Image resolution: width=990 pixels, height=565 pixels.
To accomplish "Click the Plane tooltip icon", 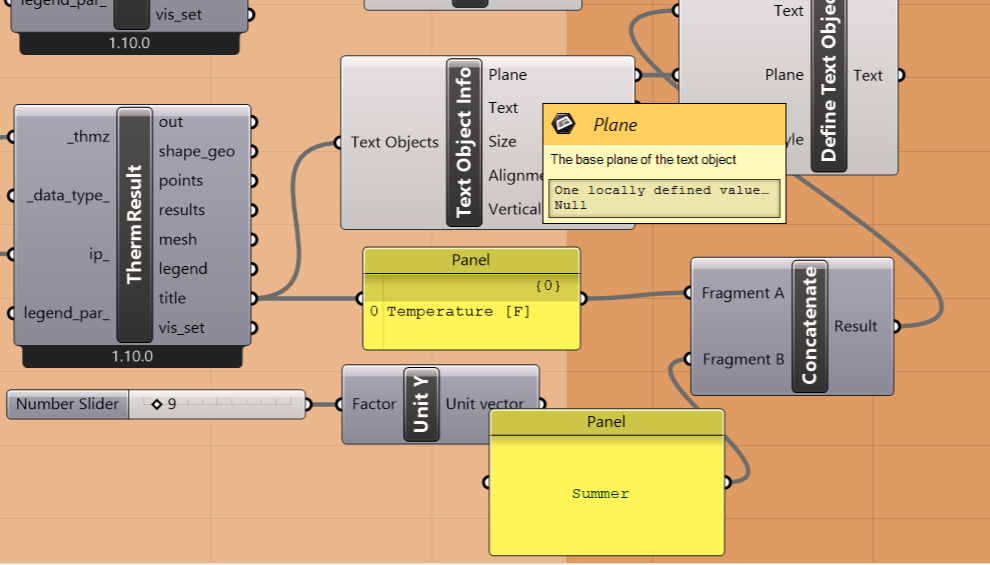I will tap(563, 124).
